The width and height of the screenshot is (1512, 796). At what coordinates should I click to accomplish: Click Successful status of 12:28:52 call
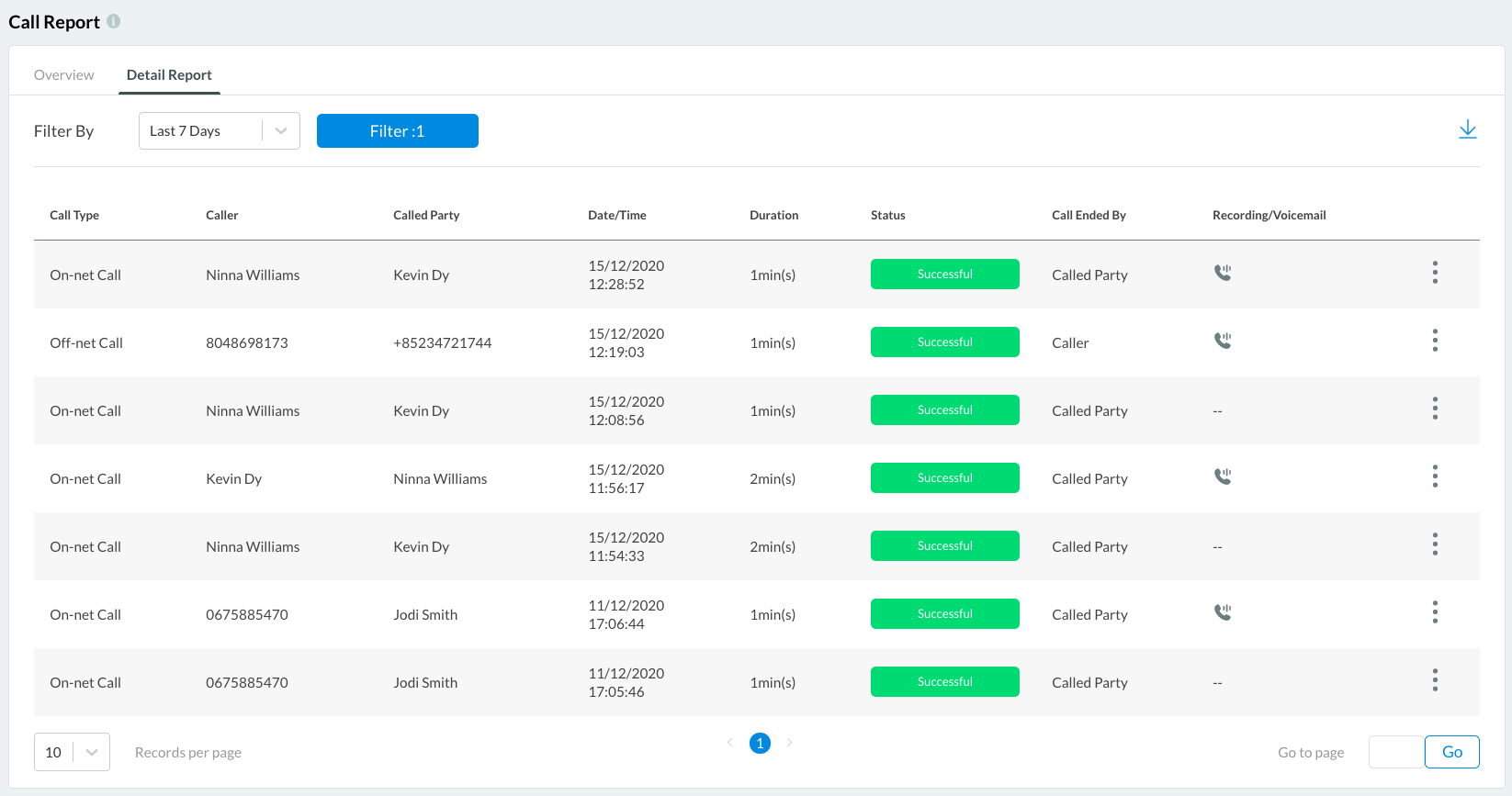[x=945, y=274]
